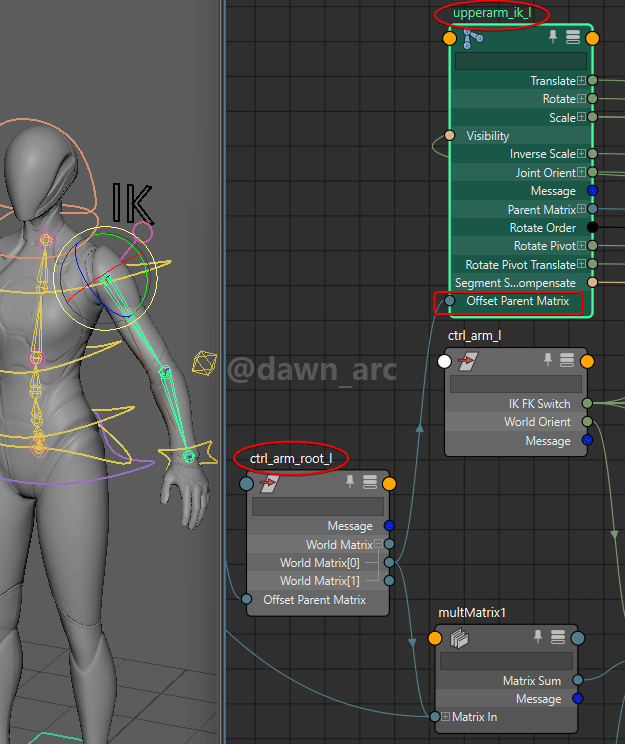Click filter field on ctrl_arm_l node
Image resolution: width=625 pixels, height=744 pixels.
pos(515,384)
